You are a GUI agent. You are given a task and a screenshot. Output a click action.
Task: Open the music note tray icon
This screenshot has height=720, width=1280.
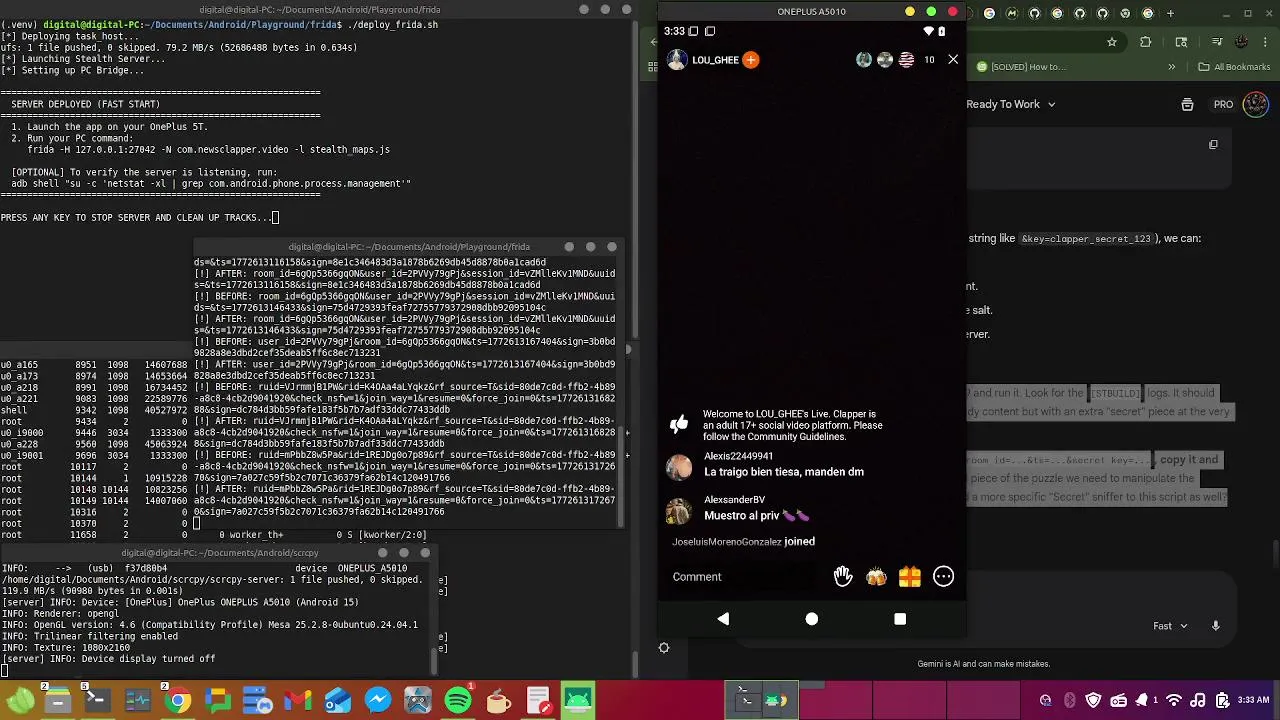[x=1197, y=701]
